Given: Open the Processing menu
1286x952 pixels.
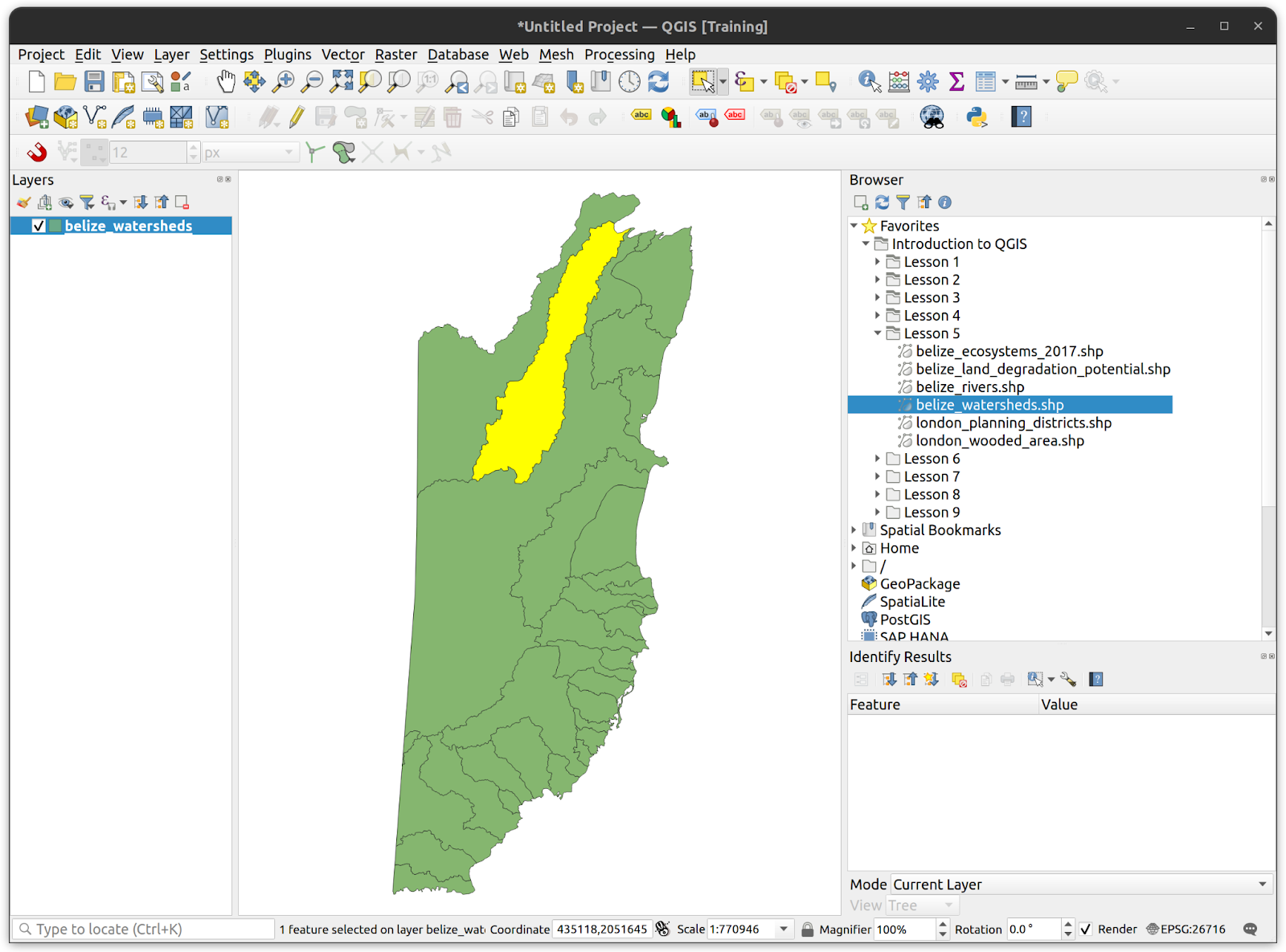Looking at the screenshot, I should (x=619, y=55).
